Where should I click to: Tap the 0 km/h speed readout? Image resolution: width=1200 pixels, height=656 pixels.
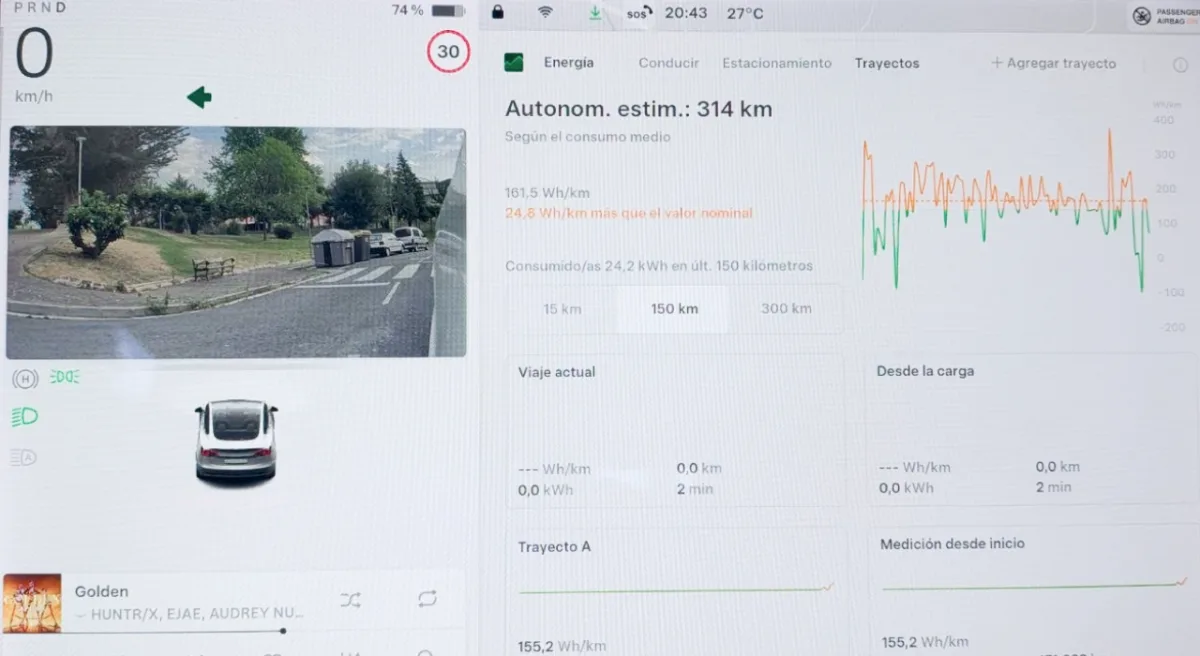tap(34, 63)
